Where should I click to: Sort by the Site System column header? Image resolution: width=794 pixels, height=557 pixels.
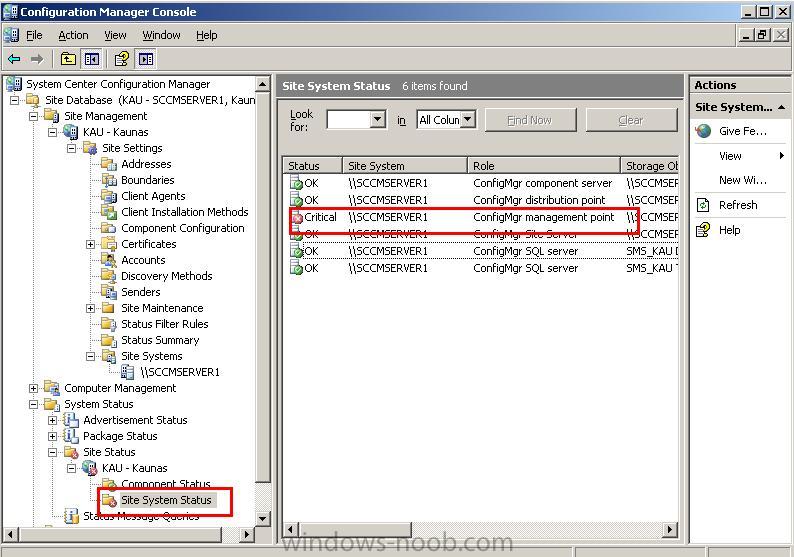tap(405, 166)
